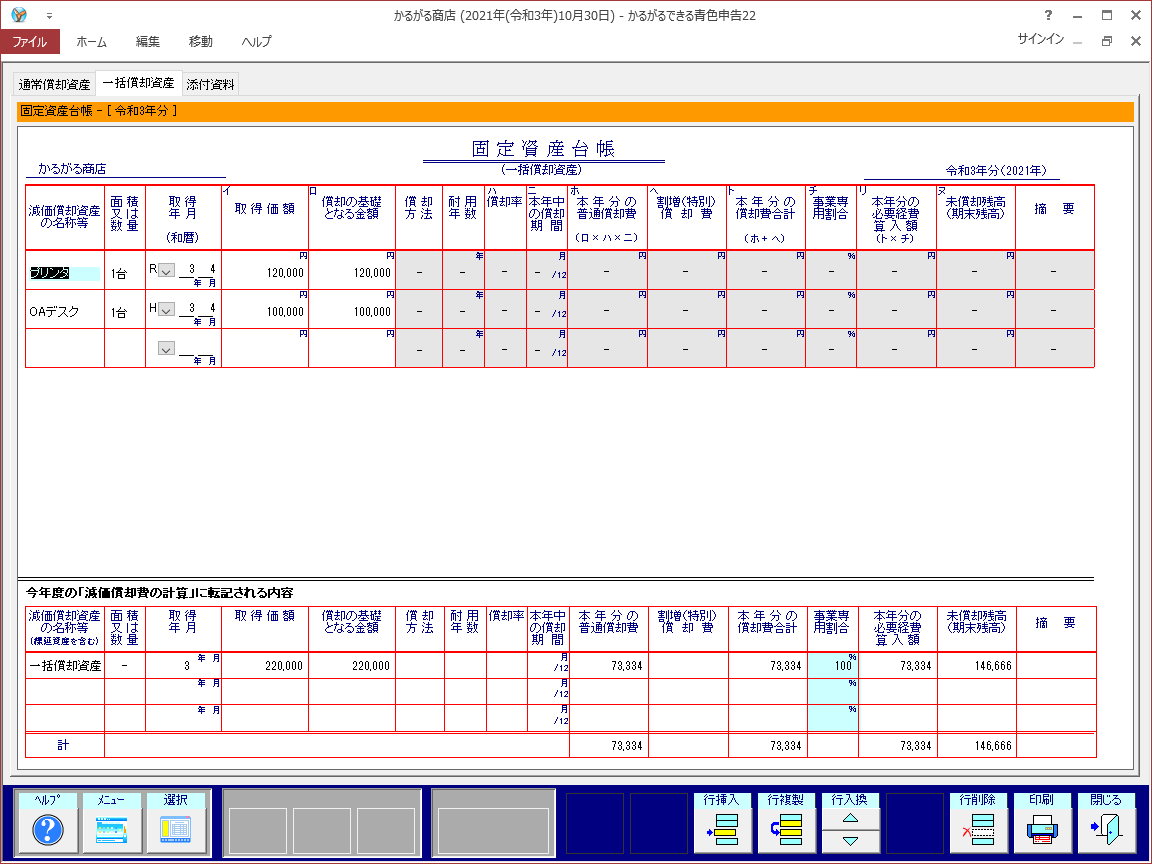The width and height of the screenshot is (1152, 864).
Task: Open era dropdown in the empty row
Action: click(x=167, y=348)
